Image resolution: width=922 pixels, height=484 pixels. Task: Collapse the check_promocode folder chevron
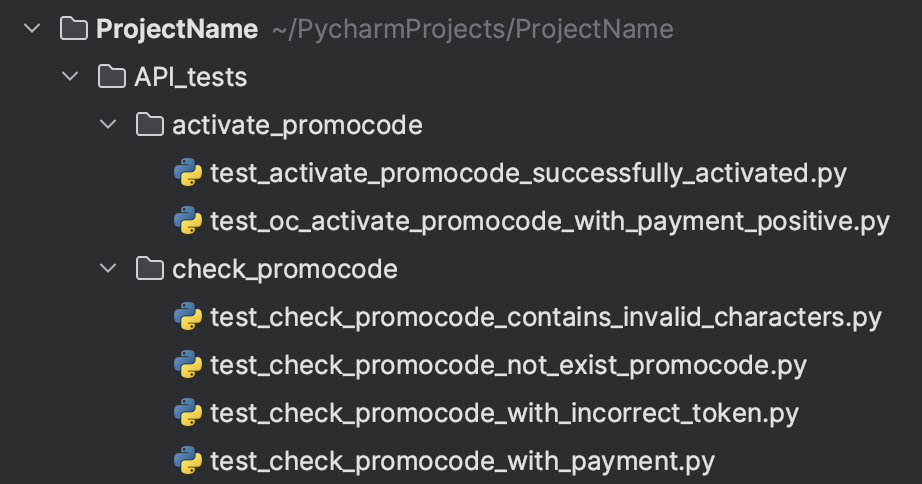[x=108, y=269]
